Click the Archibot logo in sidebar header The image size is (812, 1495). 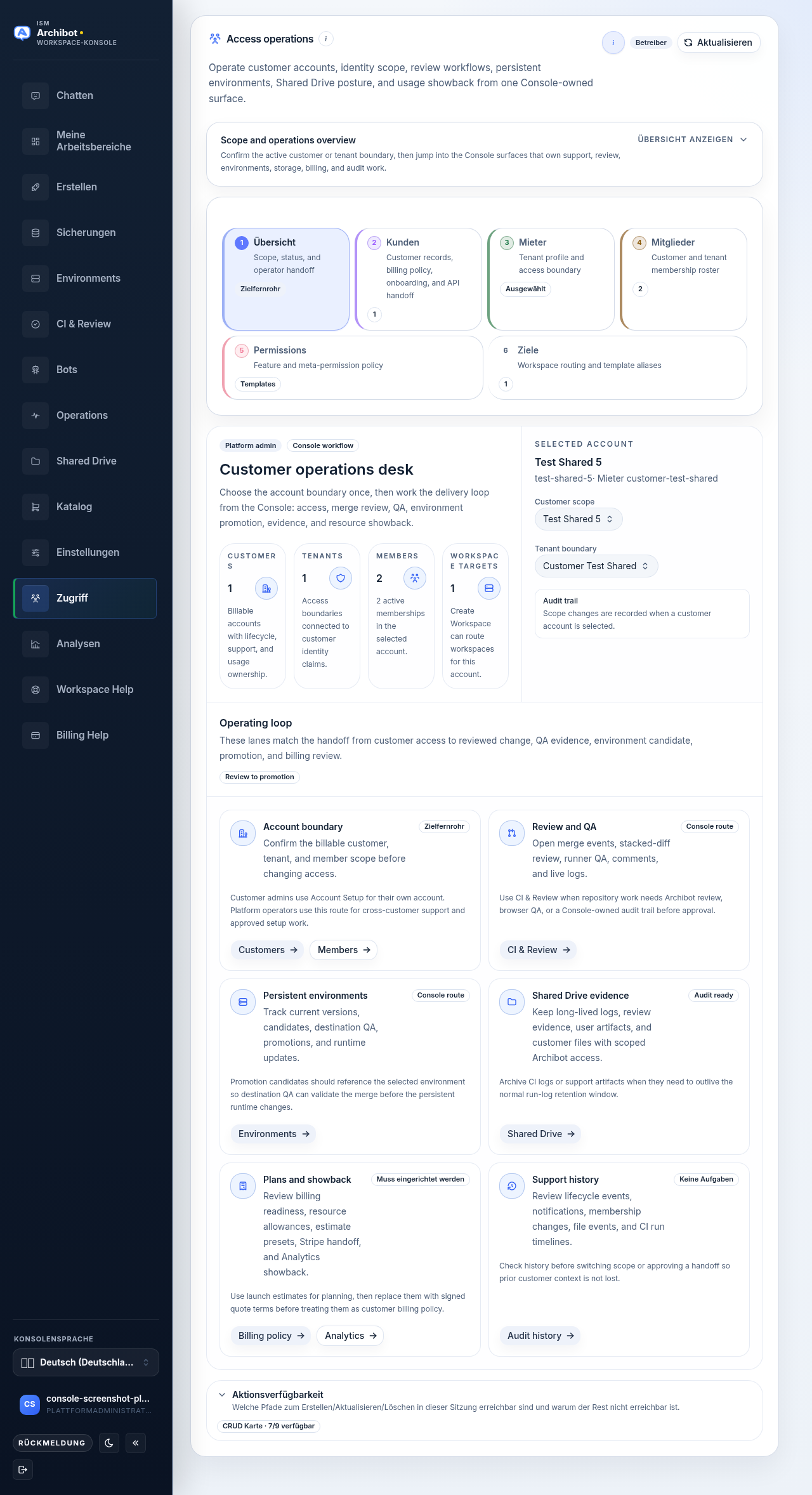(22, 33)
